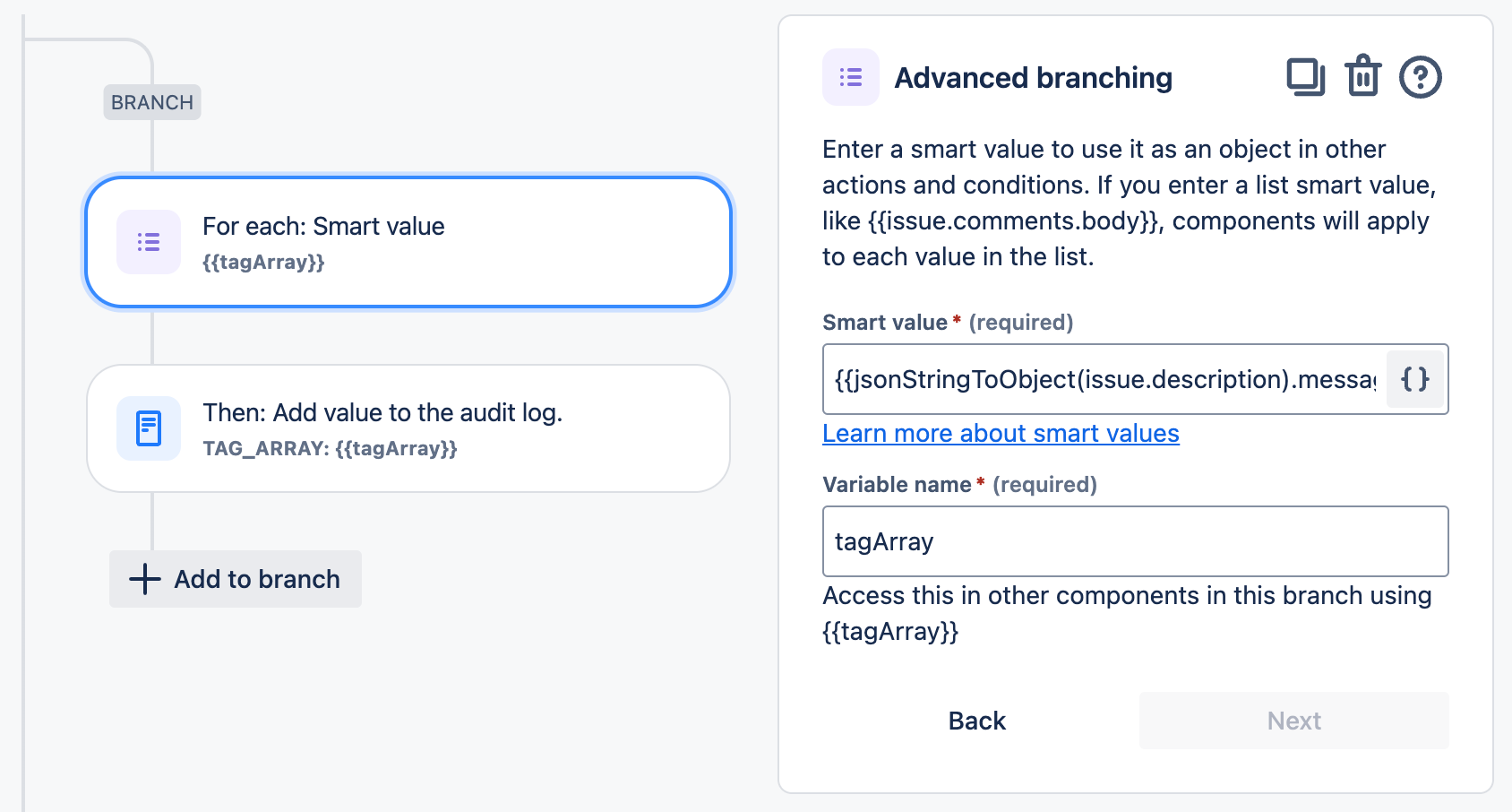The height and width of the screenshot is (812, 1512).
Task: Open the smart value curly braces picker
Action: [x=1414, y=379]
